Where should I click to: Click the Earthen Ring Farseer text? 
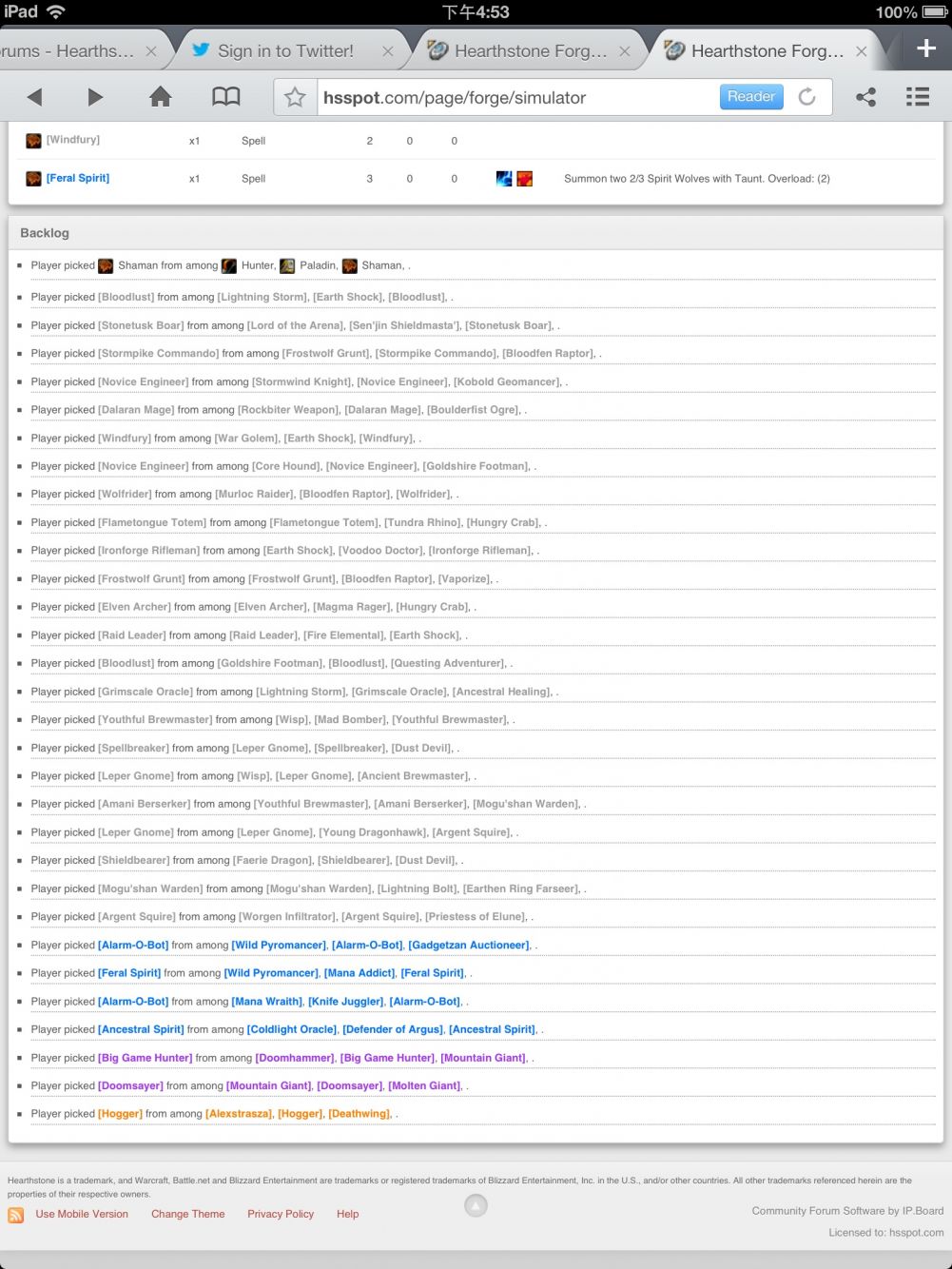521,888
